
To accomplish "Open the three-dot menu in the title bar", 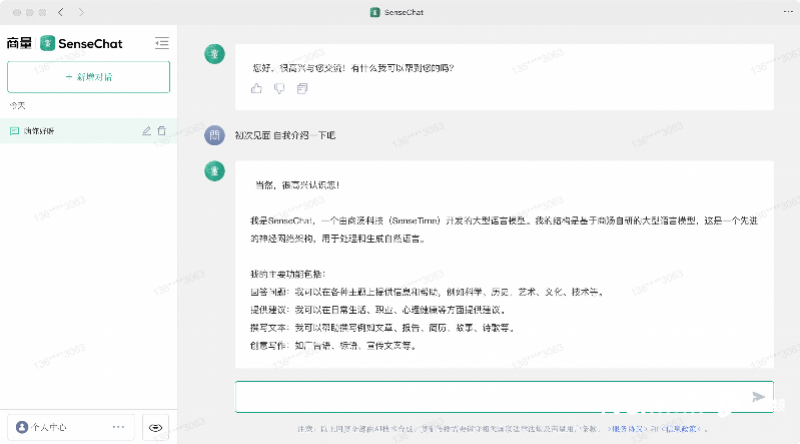I will click(x=788, y=12).
